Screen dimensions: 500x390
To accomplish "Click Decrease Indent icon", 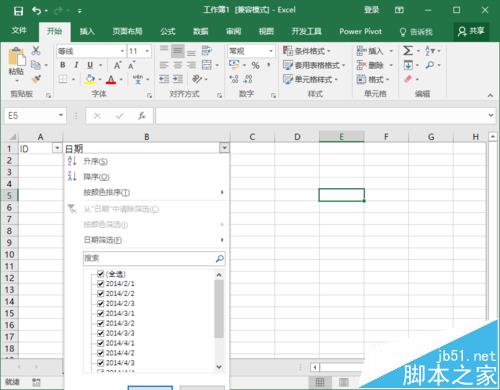I will pyautogui.click(x=164, y=79).
